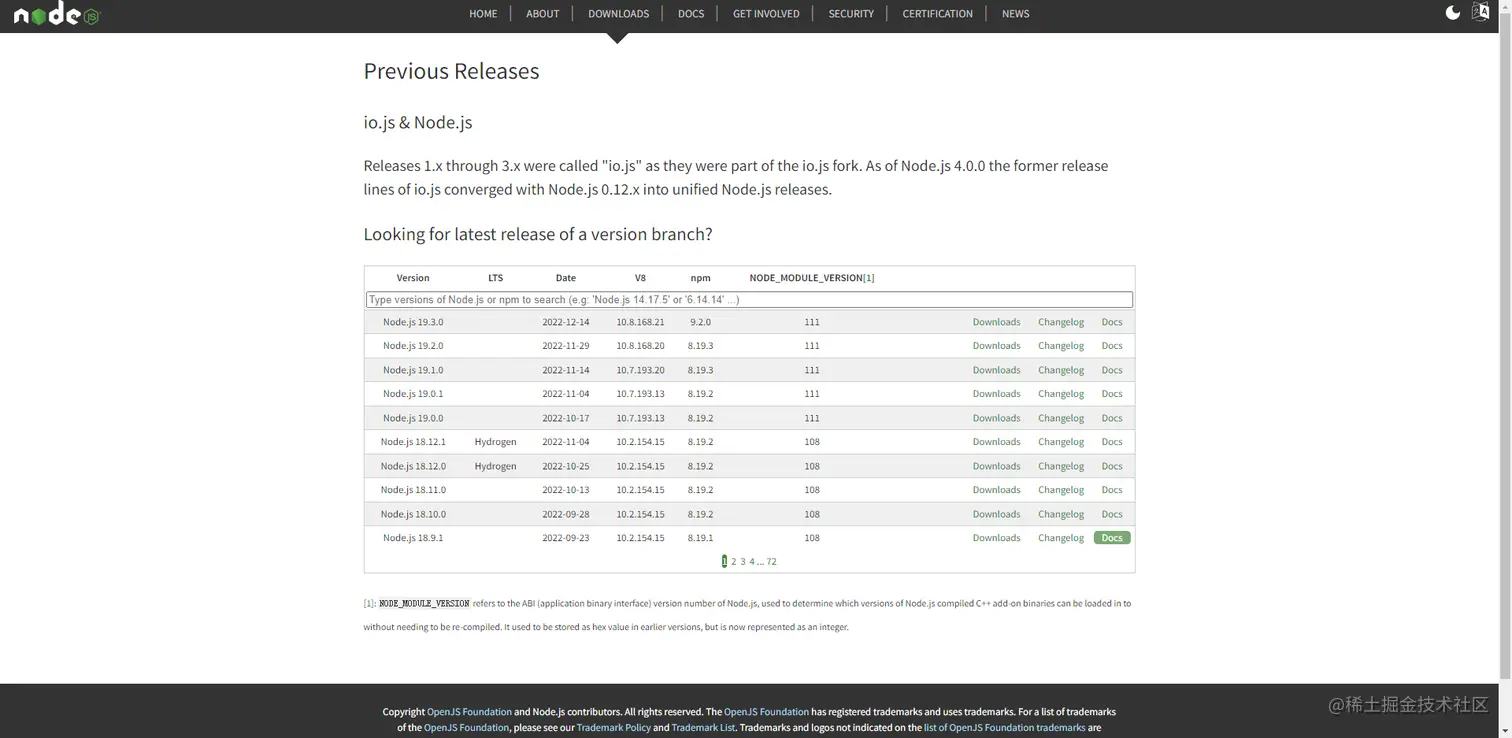View Changelog for Node.js 18.9.1
The height and width of the screenshot is (738, 1512).
point(1061,538)
